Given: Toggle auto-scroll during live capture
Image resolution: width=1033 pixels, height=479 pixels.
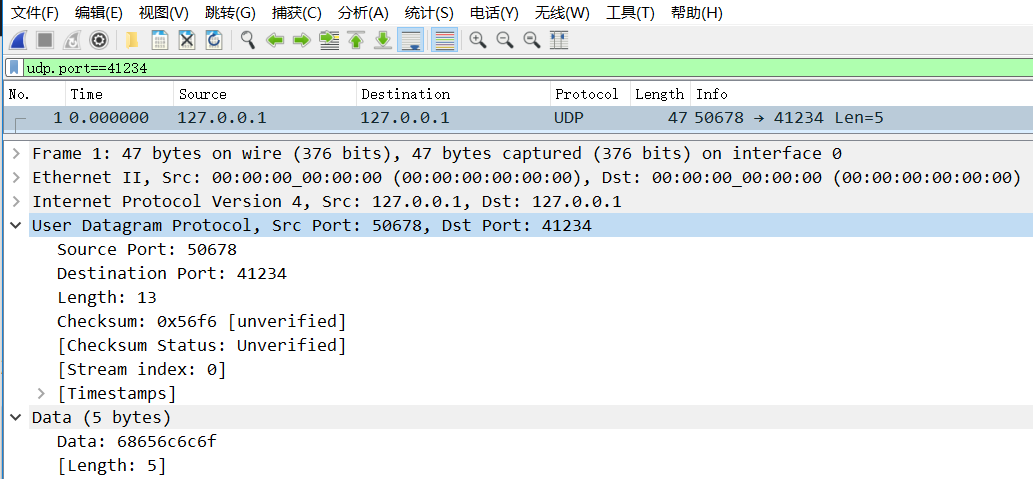Looking at the screenshot, I should tap(410, 40).
